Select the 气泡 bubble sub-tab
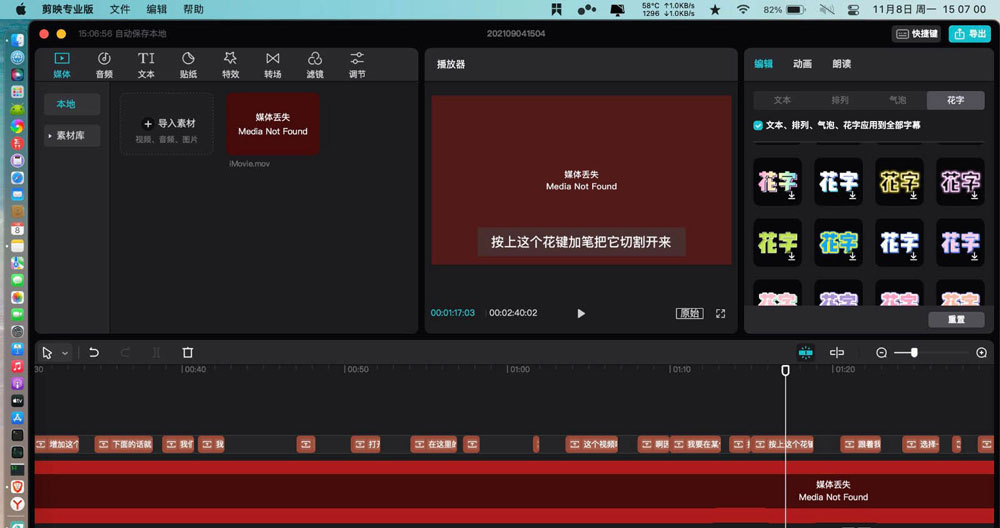 (897, 100)
